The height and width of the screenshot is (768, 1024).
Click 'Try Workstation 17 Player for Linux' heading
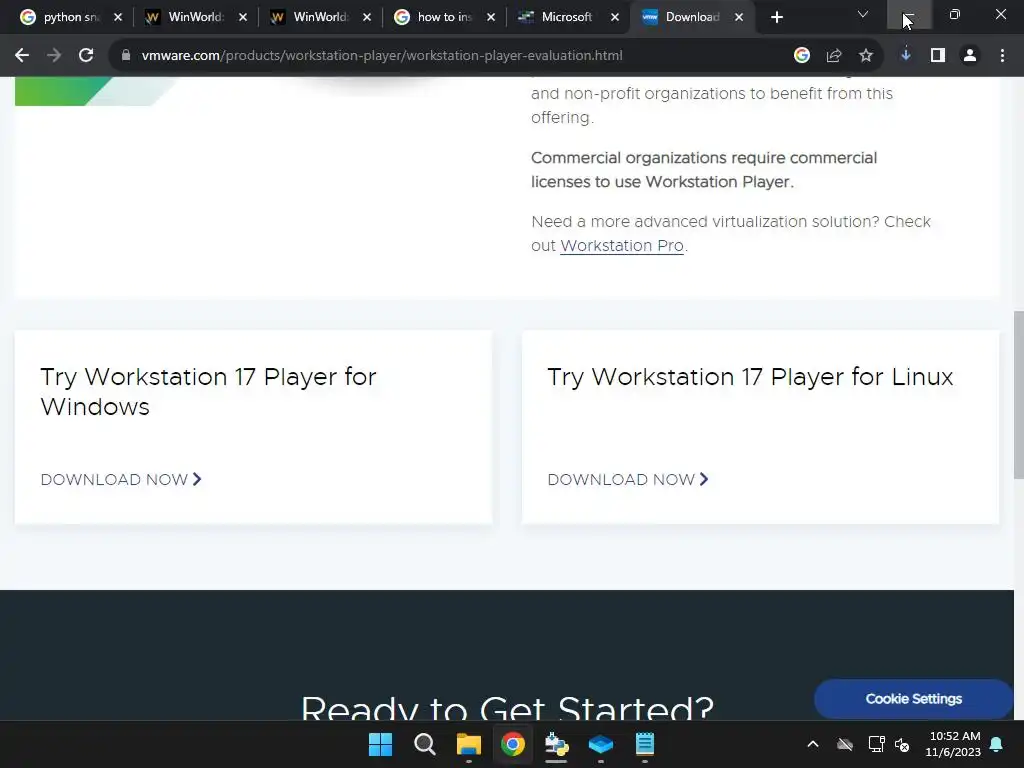click(750, 377)
